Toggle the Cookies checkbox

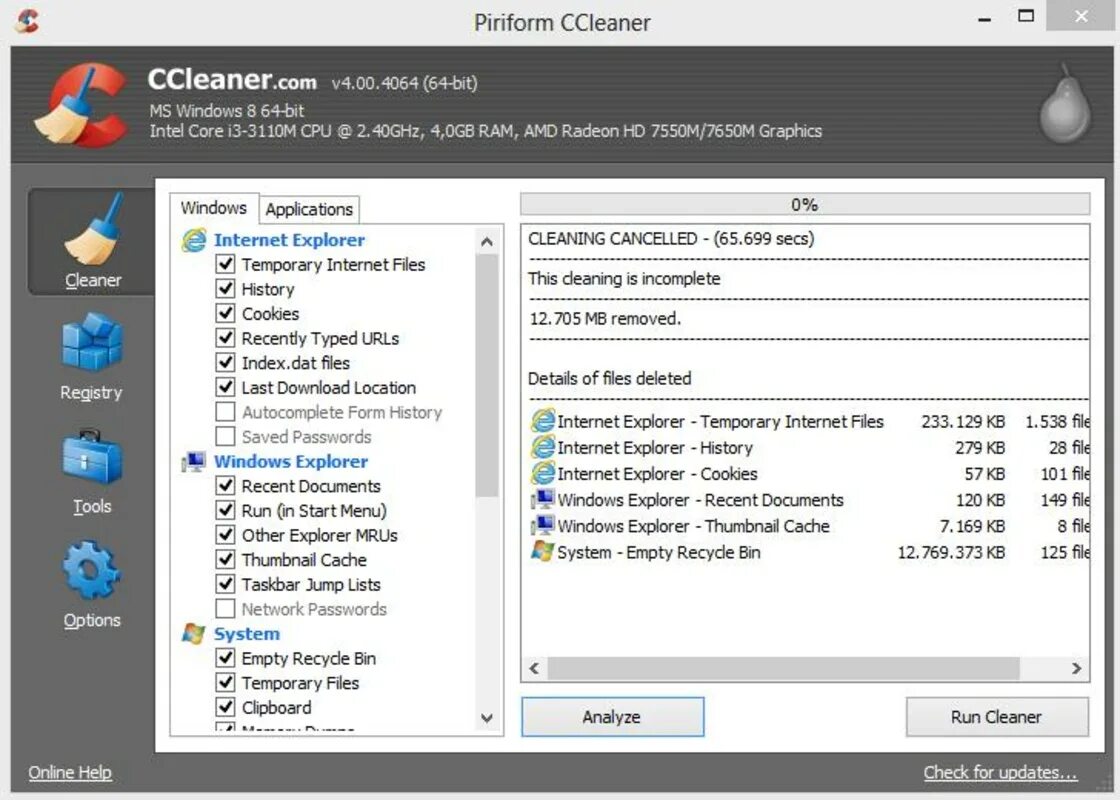click(225, 313)
